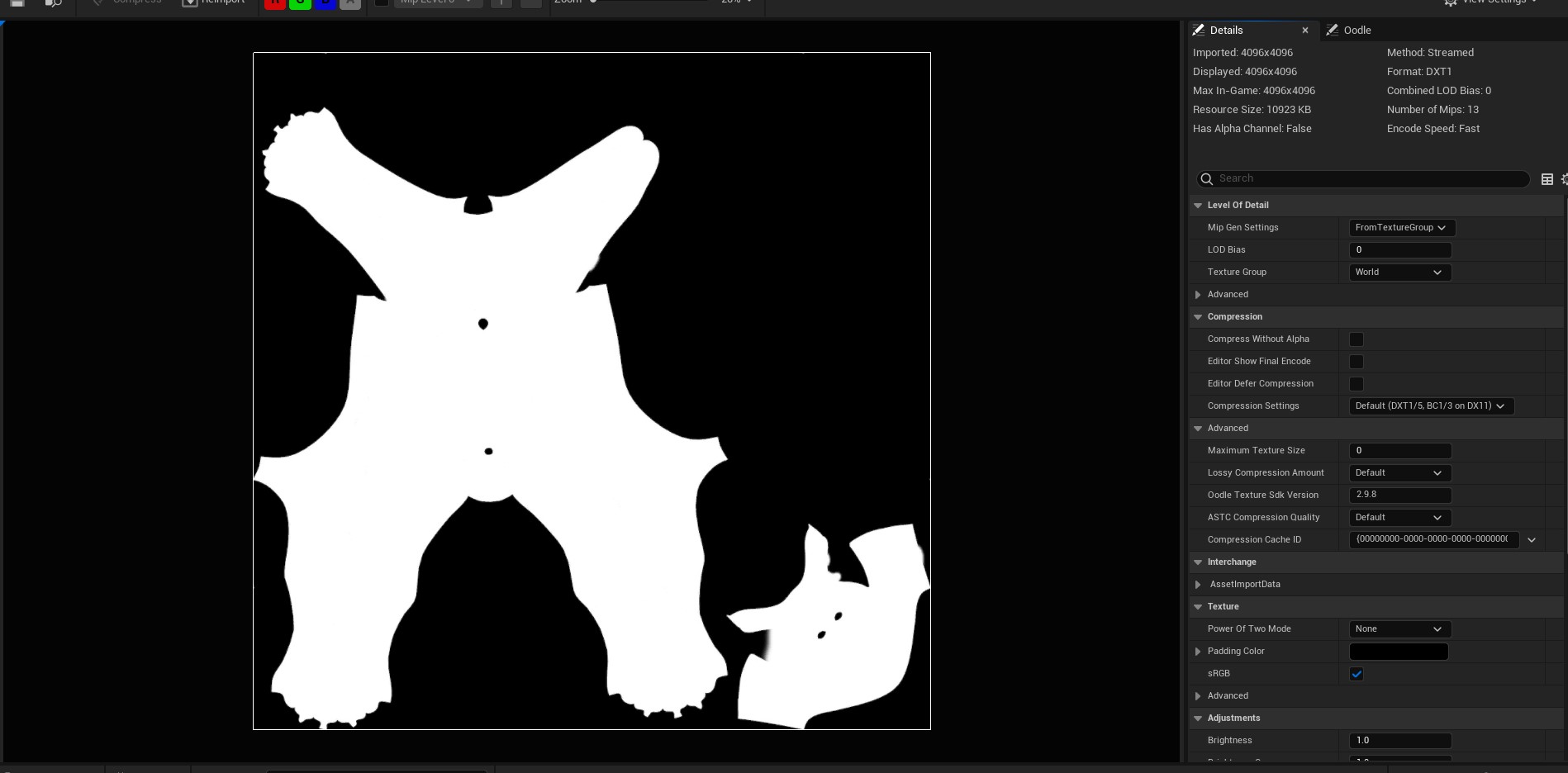Image resolution: width=1568 pixels, height=773 pixels.
Task: Toggle the blue channel button
Action: pyautogui.click(x=325, y=3)
